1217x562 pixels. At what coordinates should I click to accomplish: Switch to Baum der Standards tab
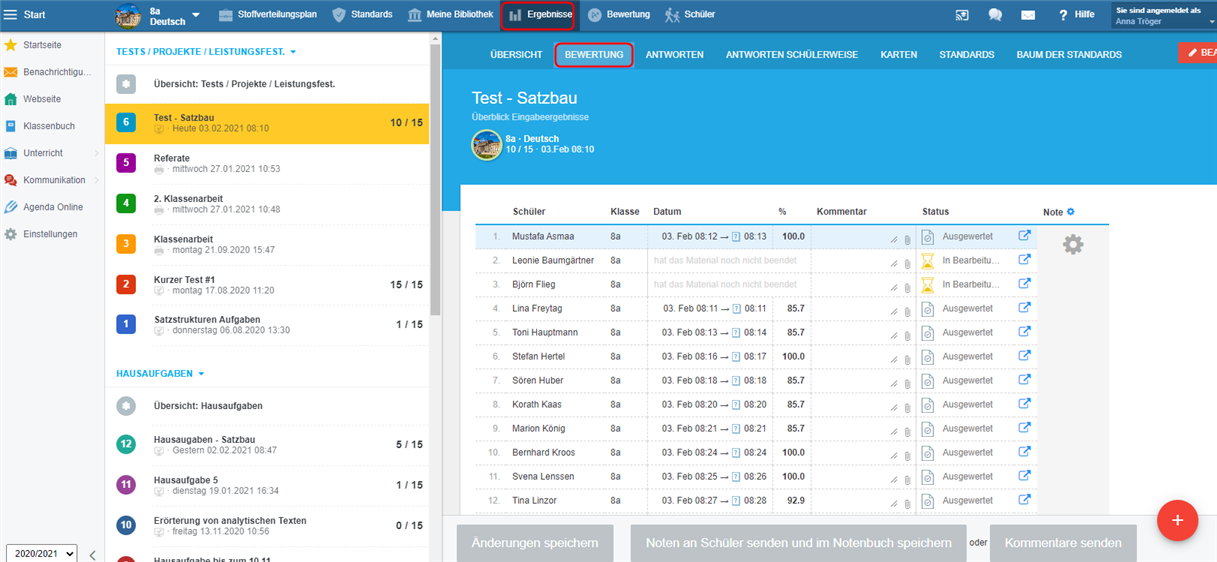(x=1069, y=54)
